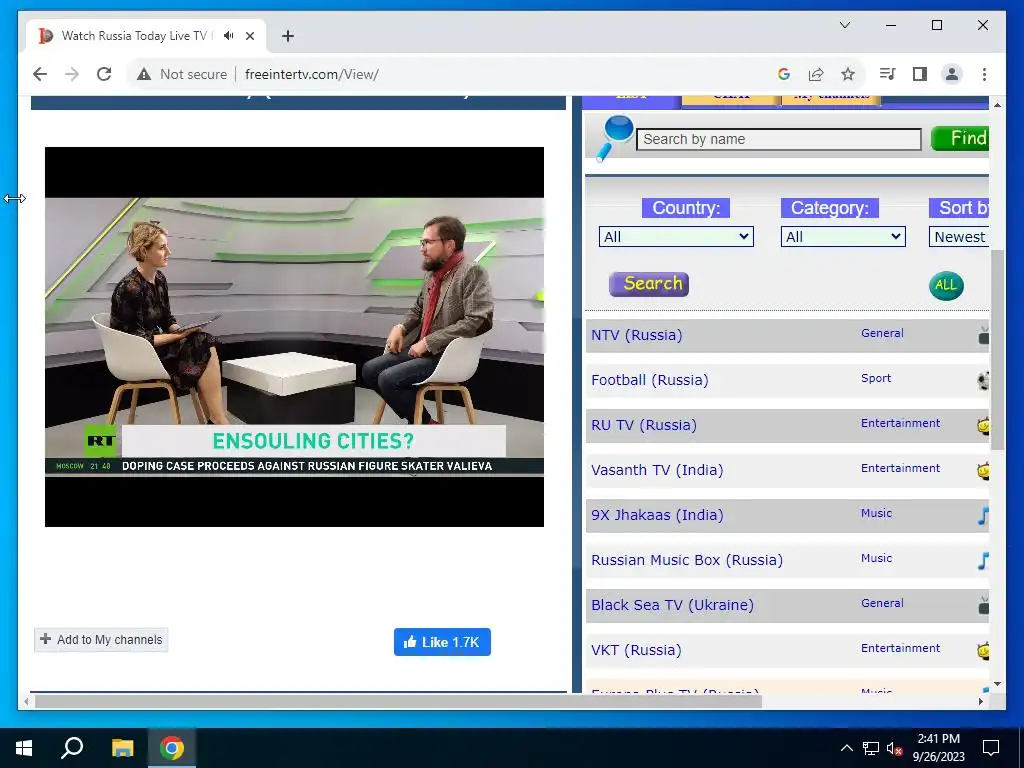
Task: Mute the tab via its speaker icon
Action: (x=228, y=36)
